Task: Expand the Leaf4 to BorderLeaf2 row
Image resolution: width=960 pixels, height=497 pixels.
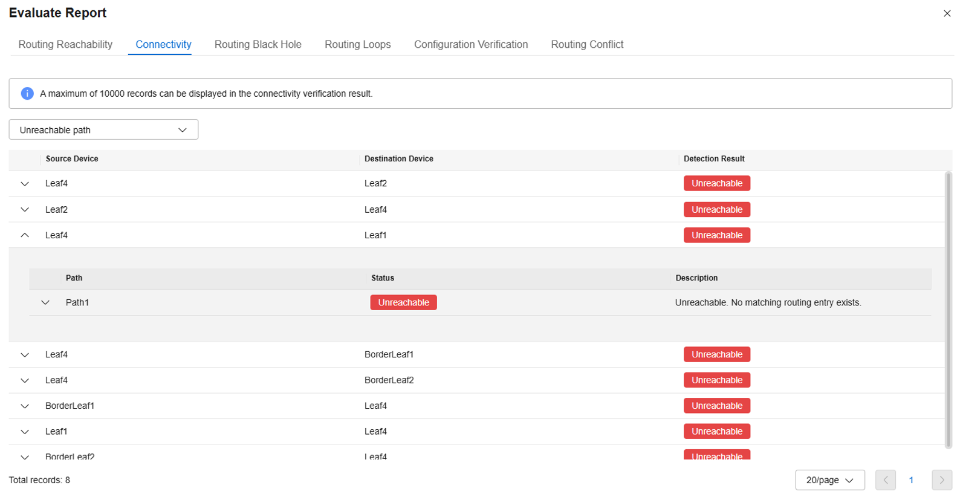Action: click(x=24, y=381)
